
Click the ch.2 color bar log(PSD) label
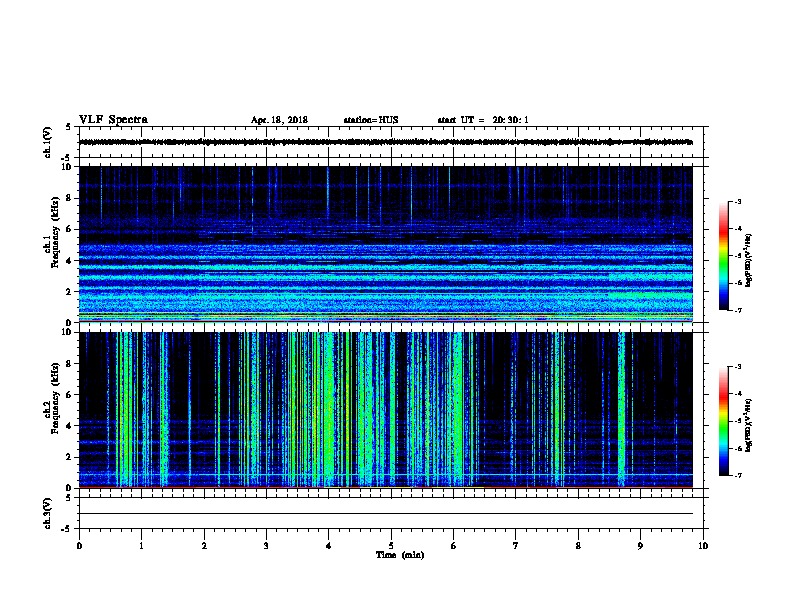click(x=748, y=425)
